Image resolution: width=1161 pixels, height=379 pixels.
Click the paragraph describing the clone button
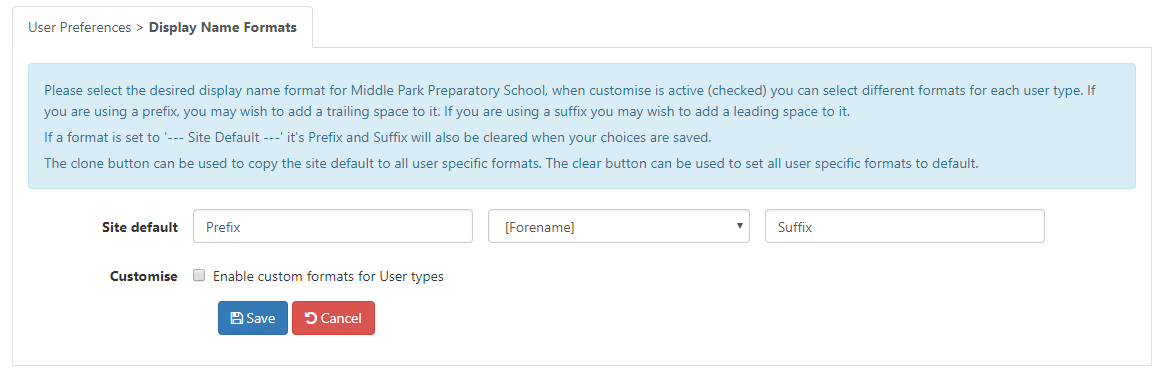point(511,164)
